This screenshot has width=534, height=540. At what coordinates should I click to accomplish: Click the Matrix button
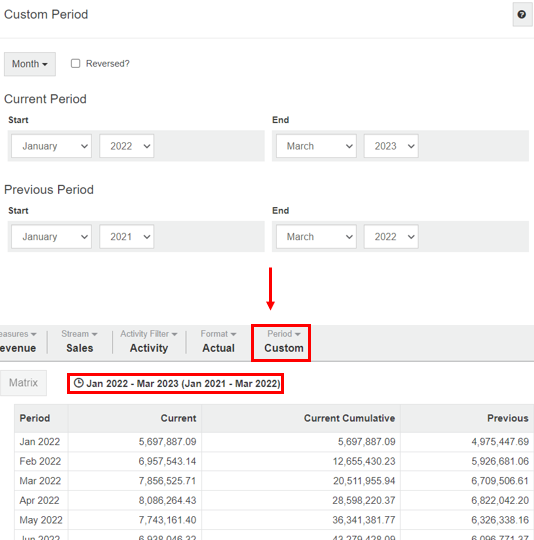pos(23,383)
